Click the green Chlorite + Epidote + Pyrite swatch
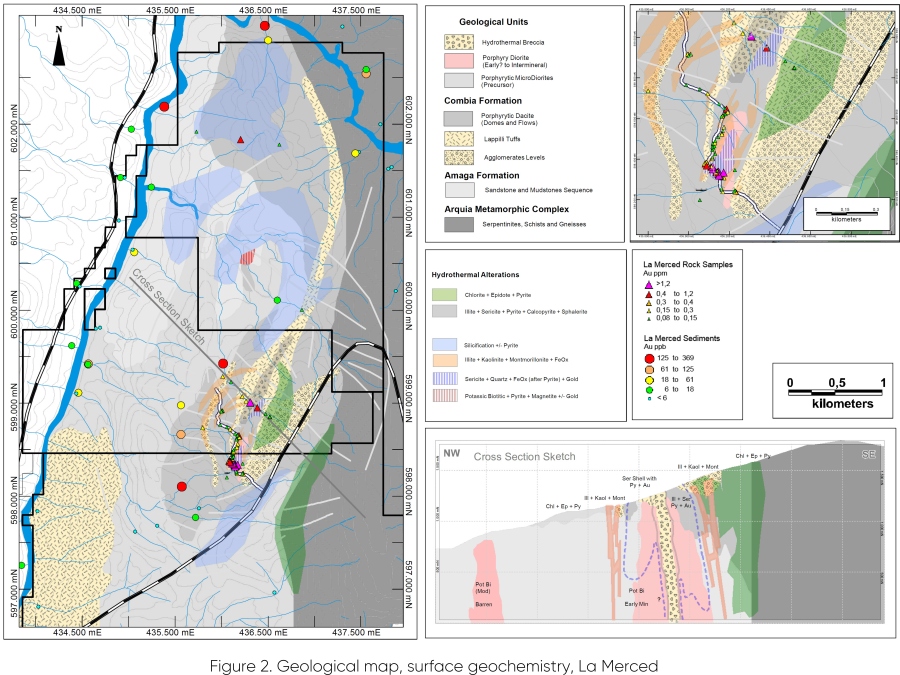This screenshot has height=675, width=900. coord(446,295)
